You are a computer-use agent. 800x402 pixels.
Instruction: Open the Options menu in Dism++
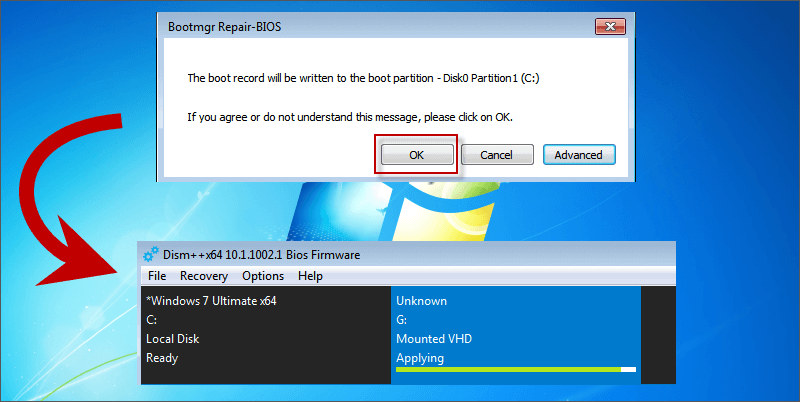coord(263,276)
